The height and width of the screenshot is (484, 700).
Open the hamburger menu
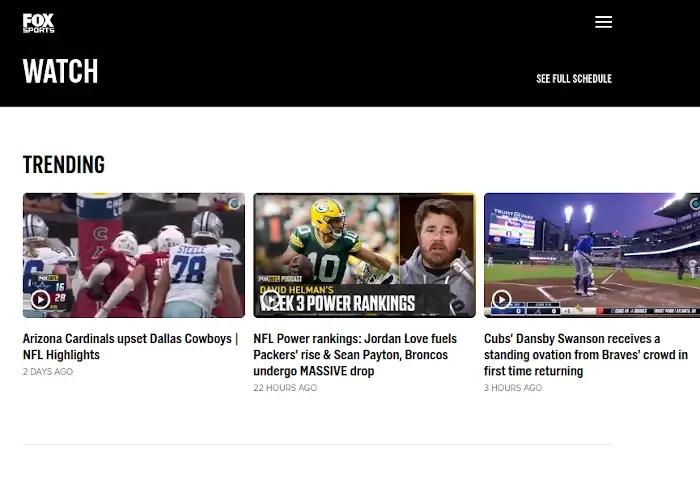pos(603,22)
